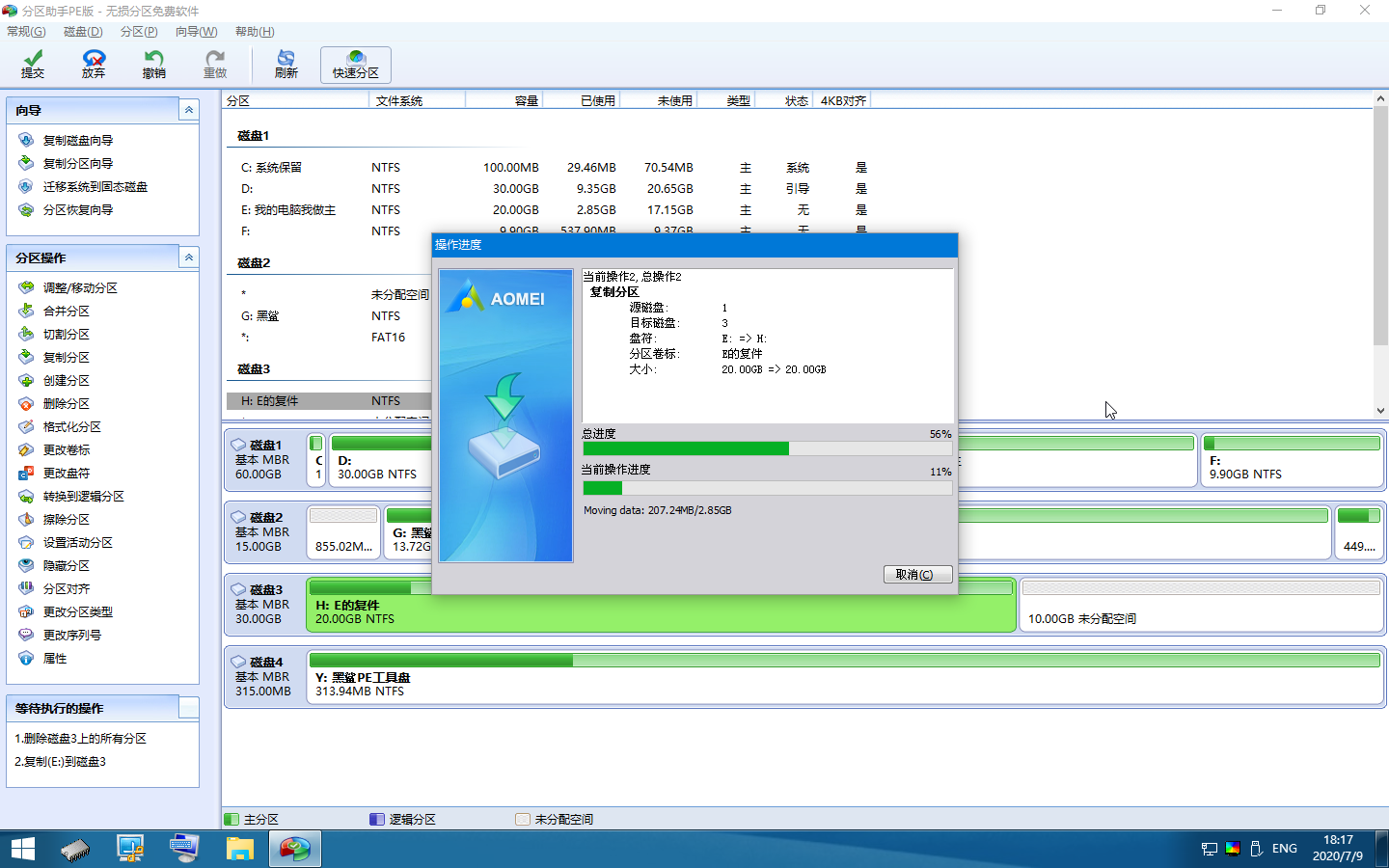Viewport: 1389px width, 868px height.
Task: Open 属性 in partition operations
Action: [55, 658]
